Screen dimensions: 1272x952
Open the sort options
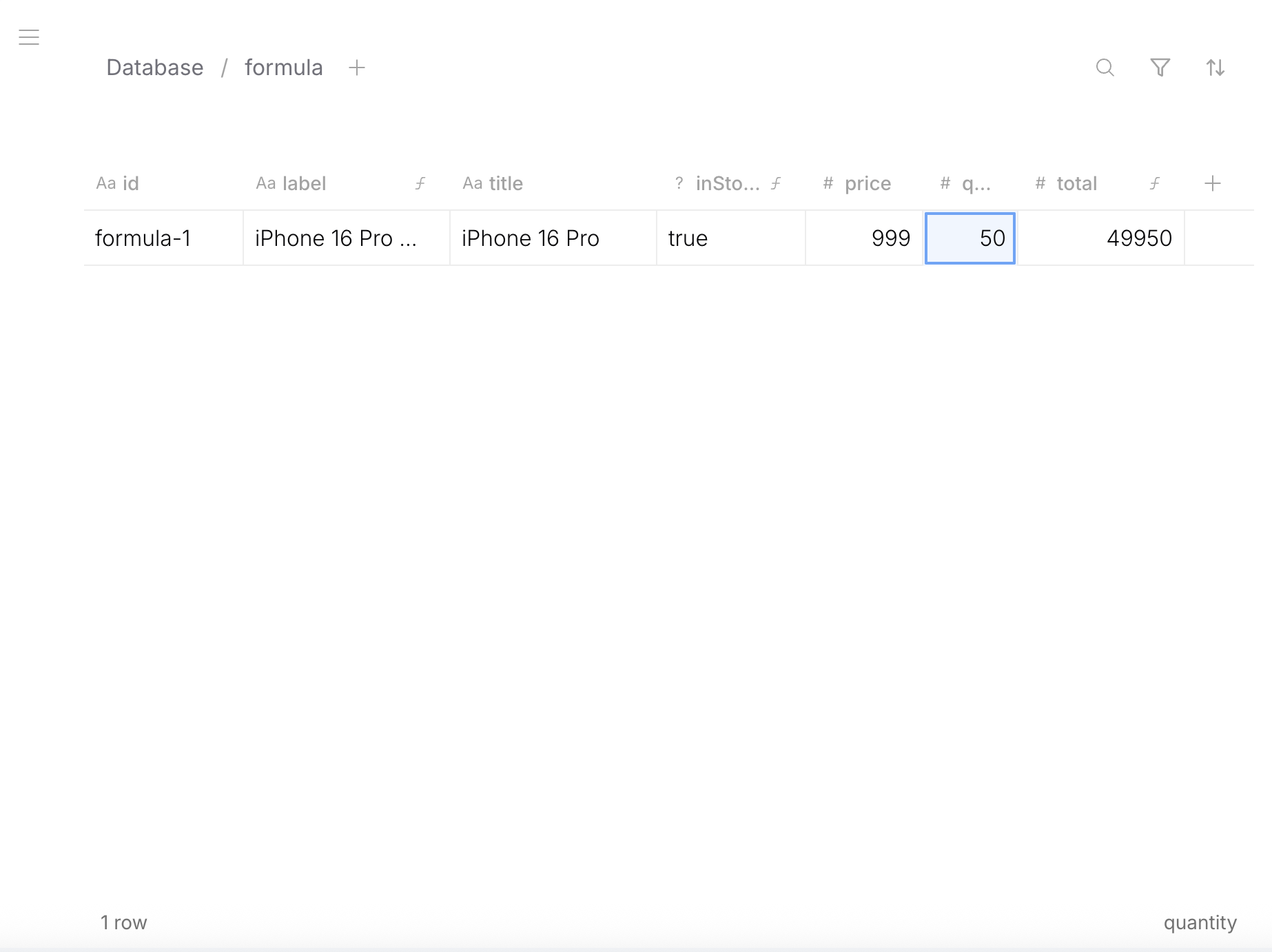coord(1215,68)
